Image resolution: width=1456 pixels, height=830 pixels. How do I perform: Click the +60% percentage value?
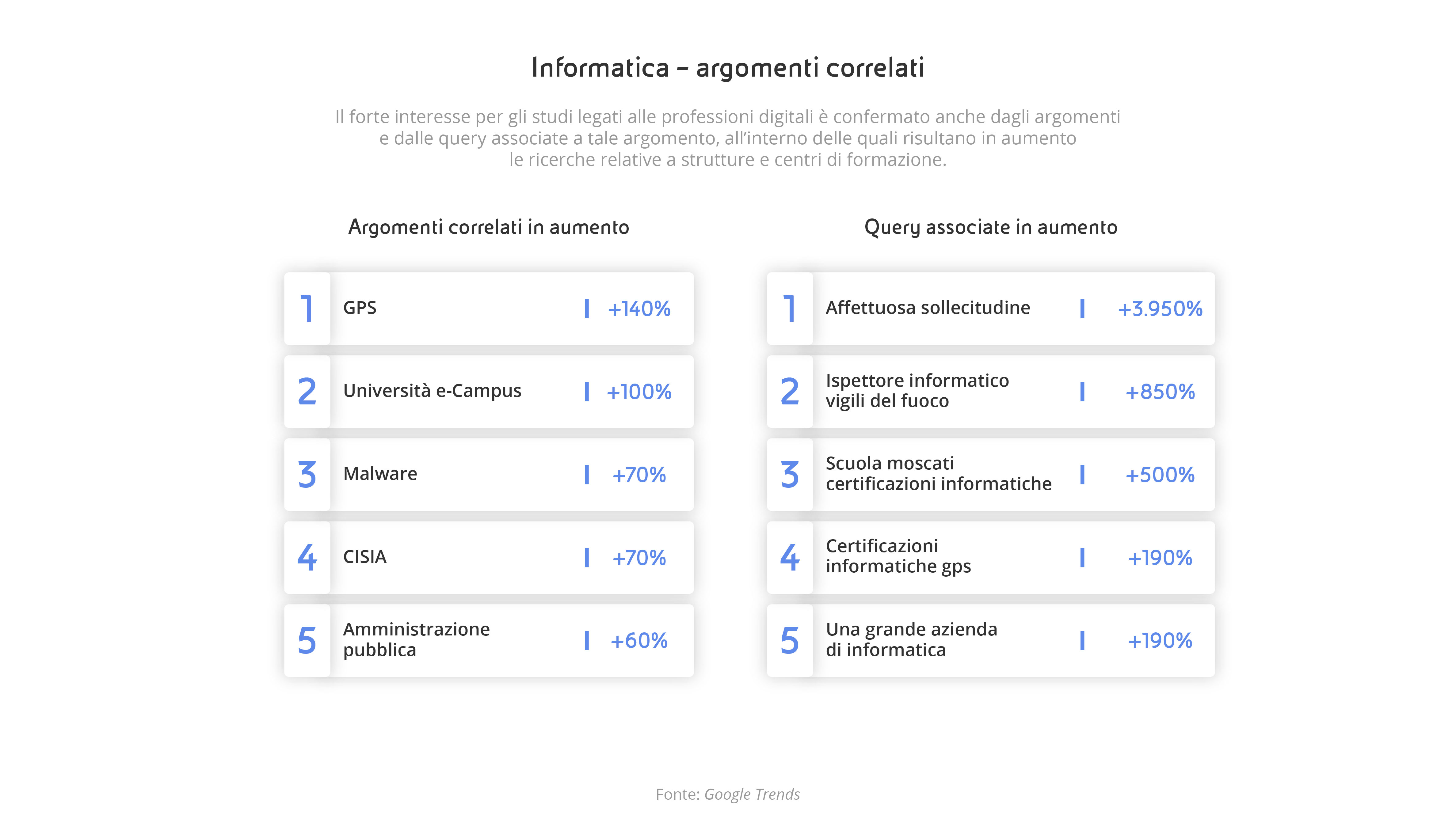tap(639, 641)
